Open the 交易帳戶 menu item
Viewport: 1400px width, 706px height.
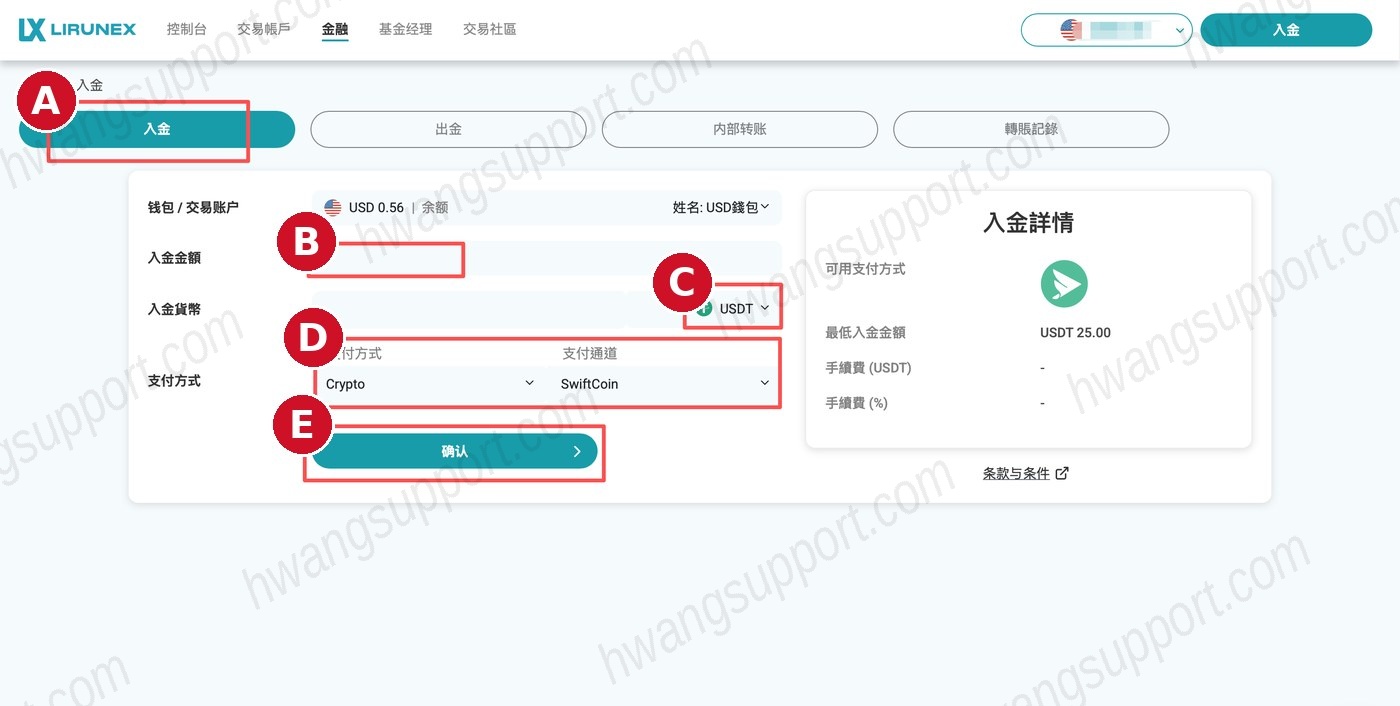click(x=264, y=30)
